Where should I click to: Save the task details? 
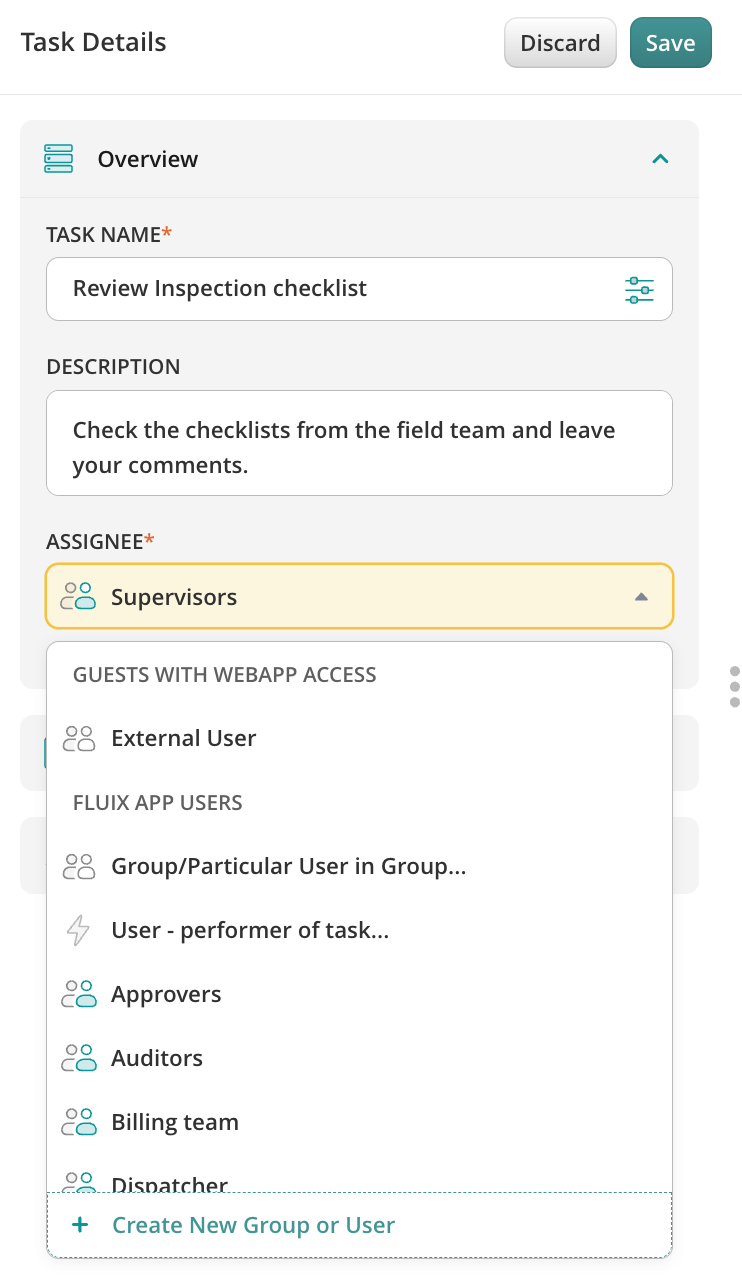(670, 43)
